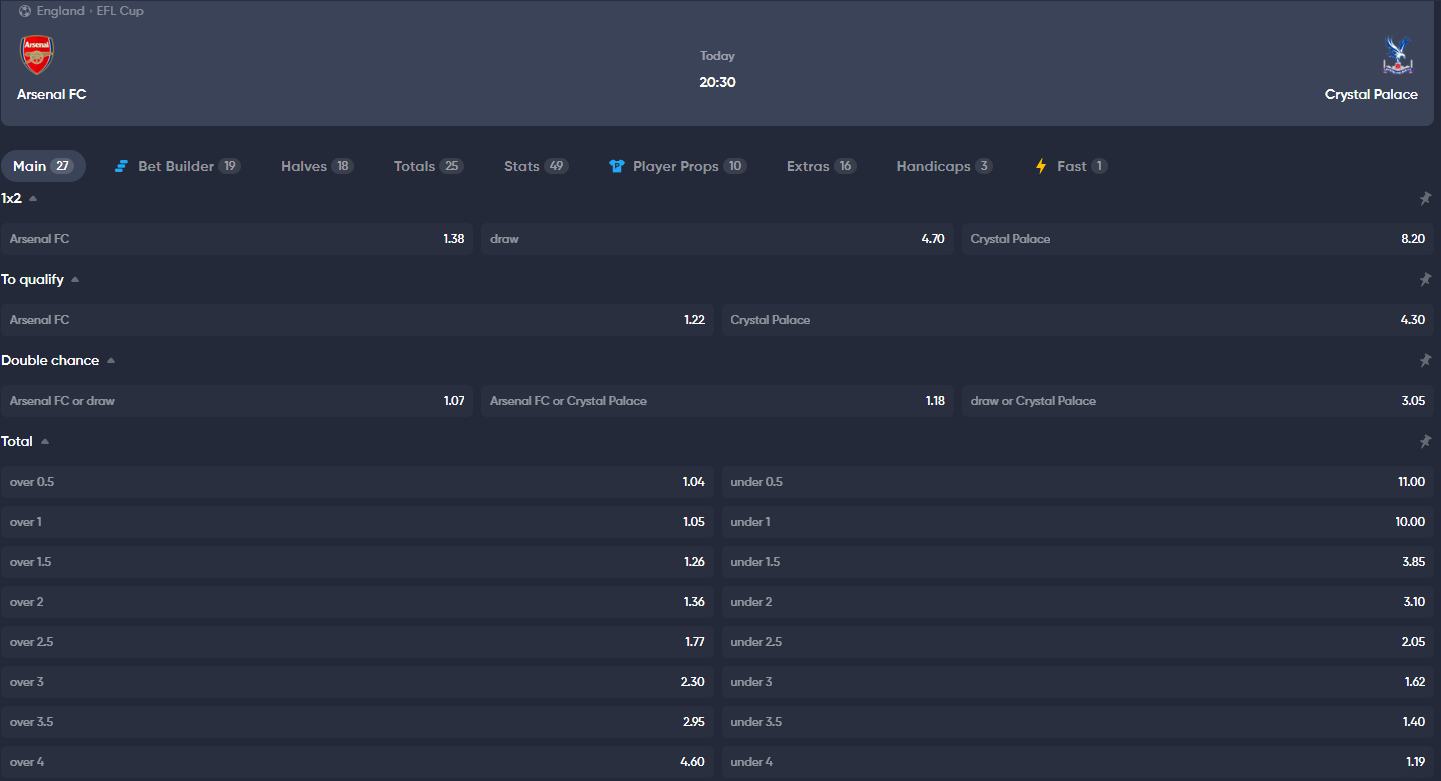The width and height of the screenshot is (1441, 781).
Task: Choose under 3.5 at 1.40
Action: point(1078,722)
